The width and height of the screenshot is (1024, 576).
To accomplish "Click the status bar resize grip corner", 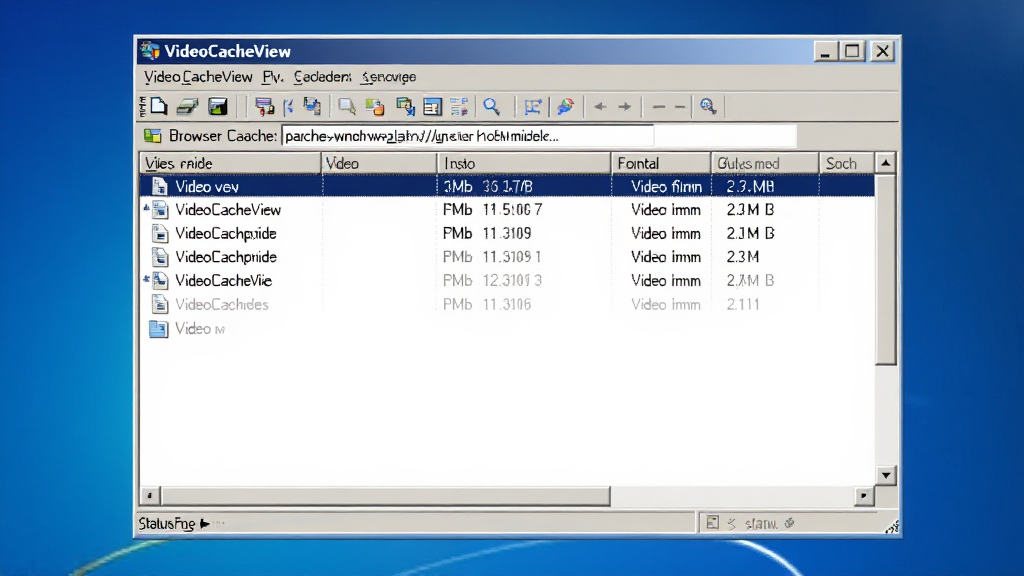I will pos(892,527).
